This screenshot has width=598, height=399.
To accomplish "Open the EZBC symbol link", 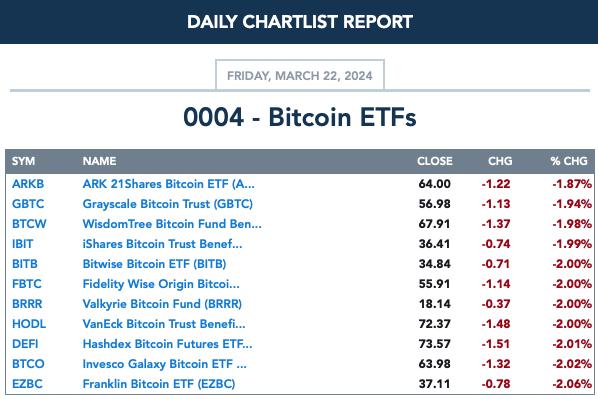I will (27, 384).
